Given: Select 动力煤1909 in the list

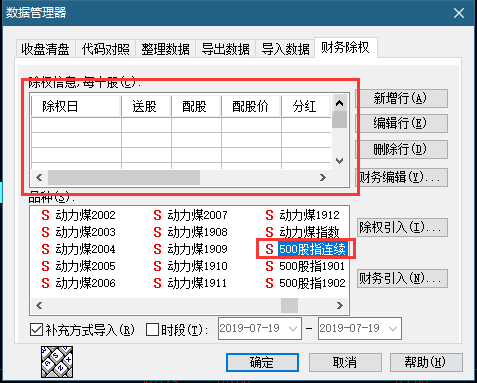Looking at the screenshot, I should click(191, 249).
